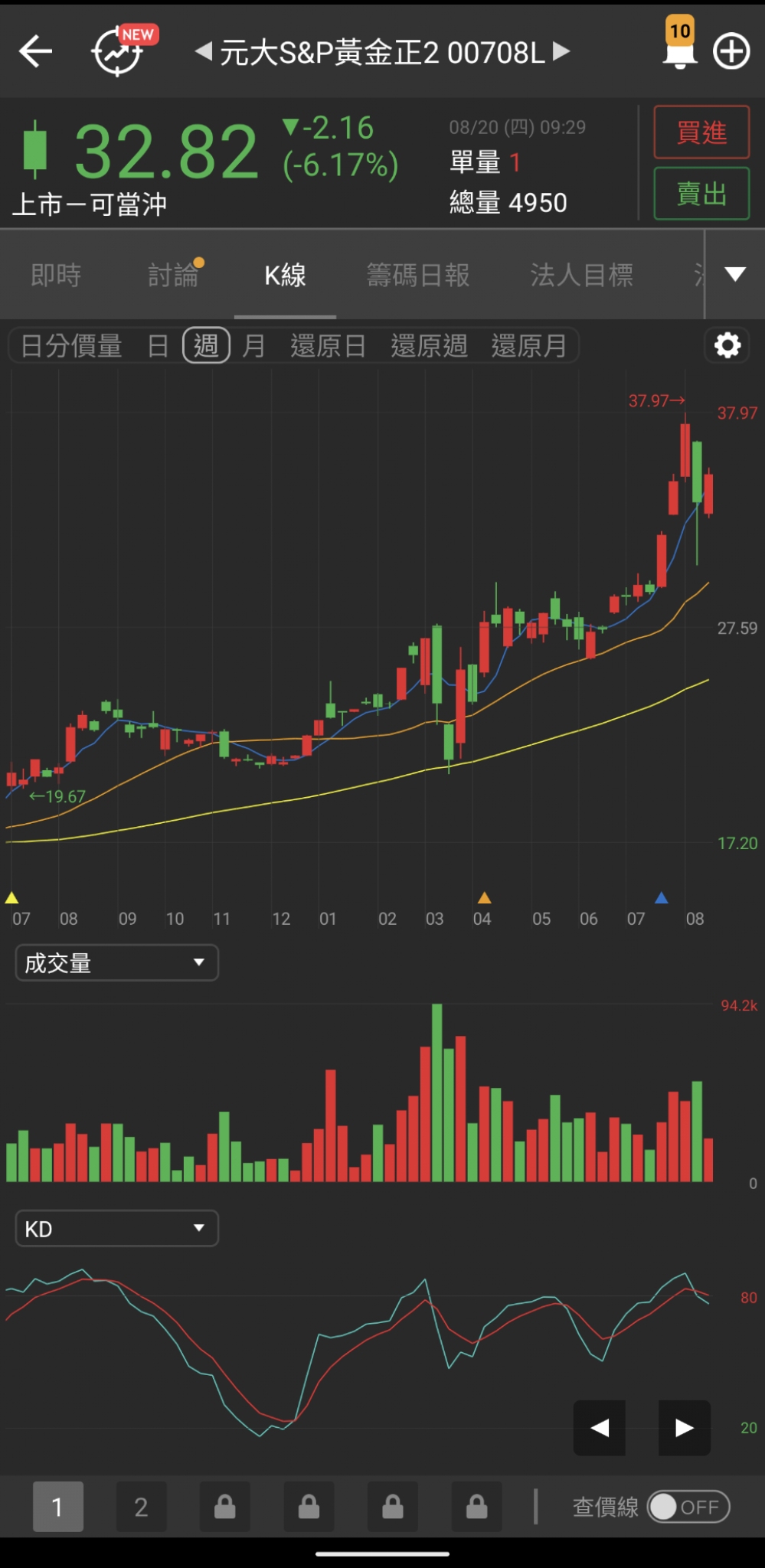Tap the blue triangle marker near 07
The width and height of the screenshot is (765, 1568).
click(662, 897)
